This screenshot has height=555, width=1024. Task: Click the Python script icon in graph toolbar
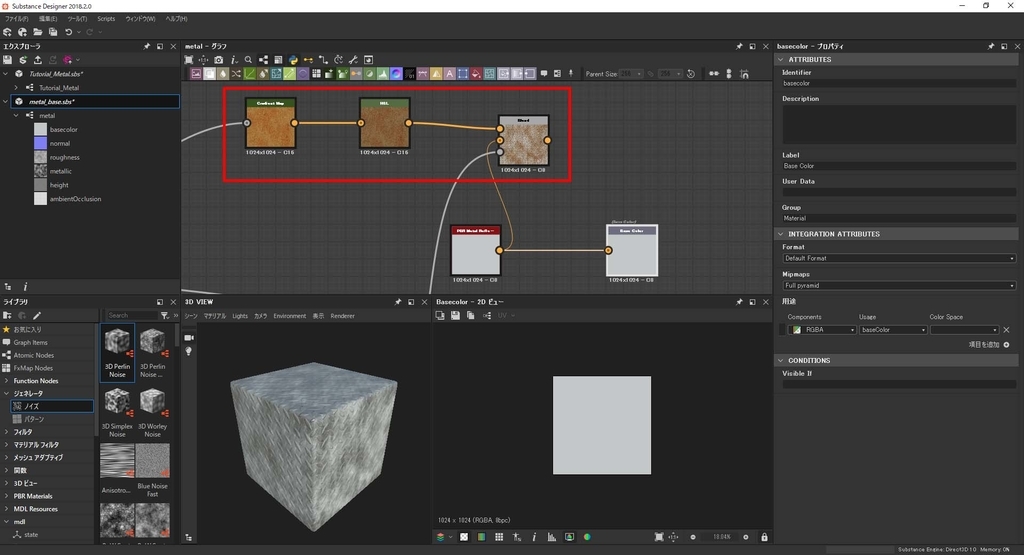[x=293, y=60]
